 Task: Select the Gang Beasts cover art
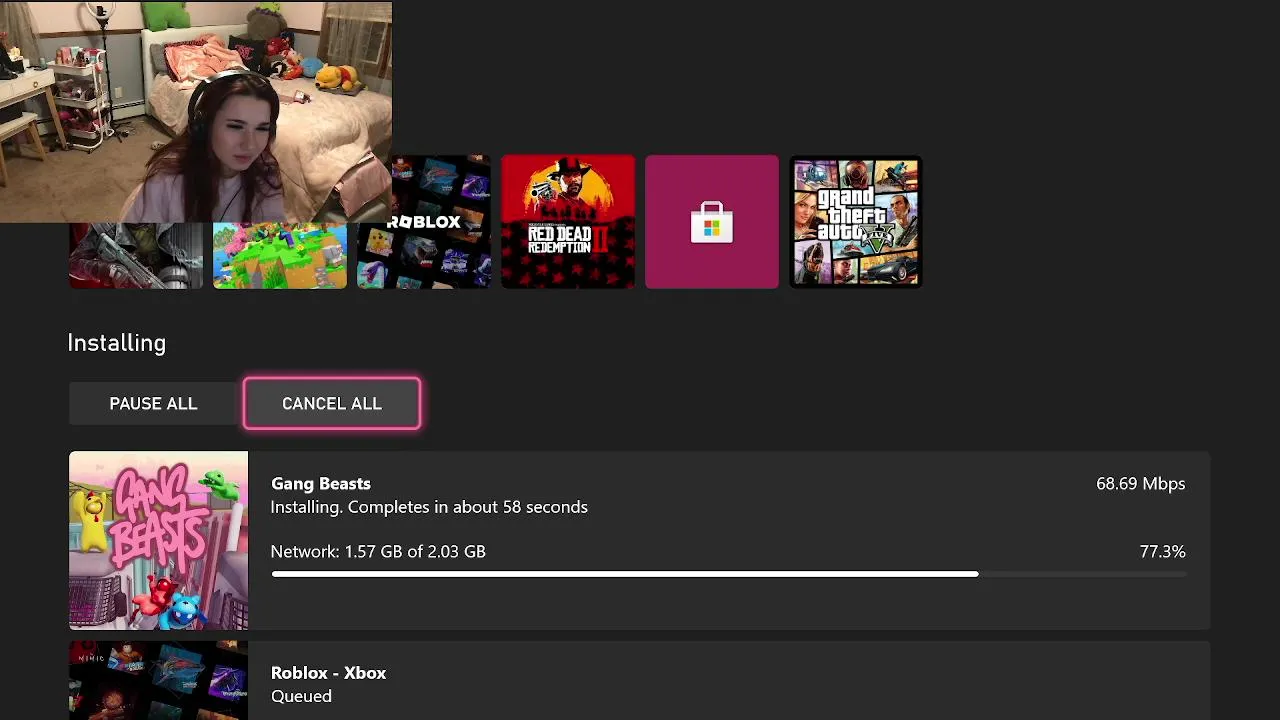point(158,540)
